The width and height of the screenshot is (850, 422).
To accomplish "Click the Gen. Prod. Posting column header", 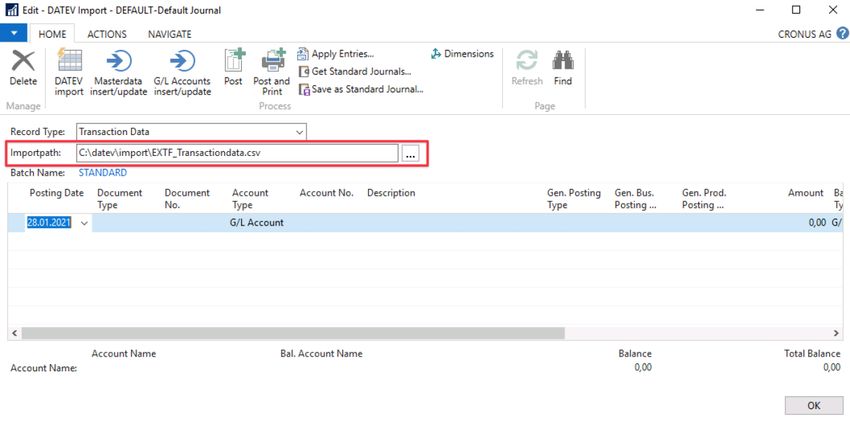I will (x=704, y=199).
